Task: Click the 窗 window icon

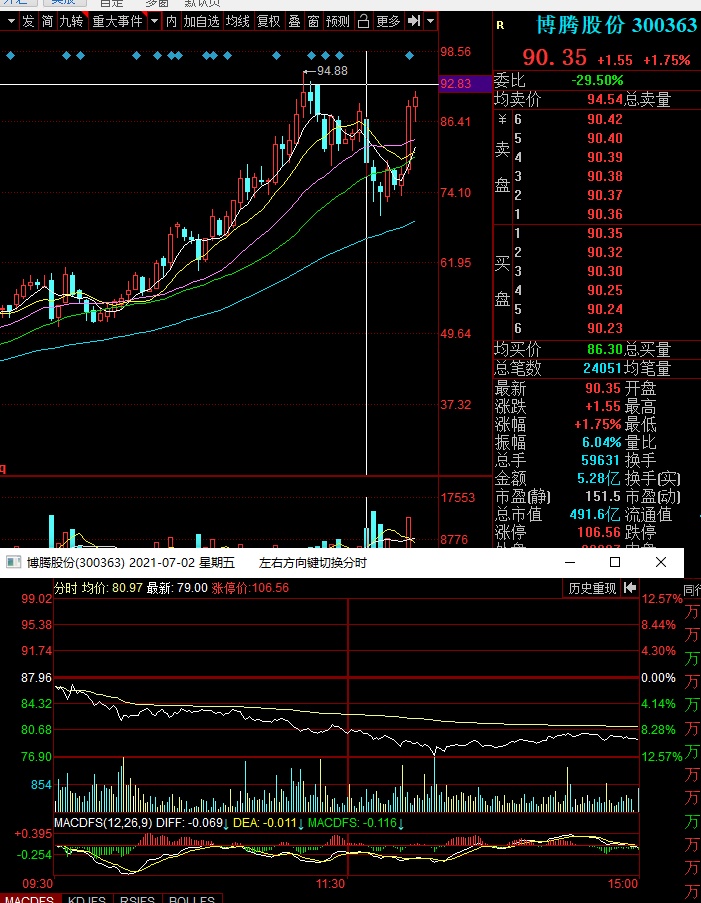Action: tap(313, 21)
